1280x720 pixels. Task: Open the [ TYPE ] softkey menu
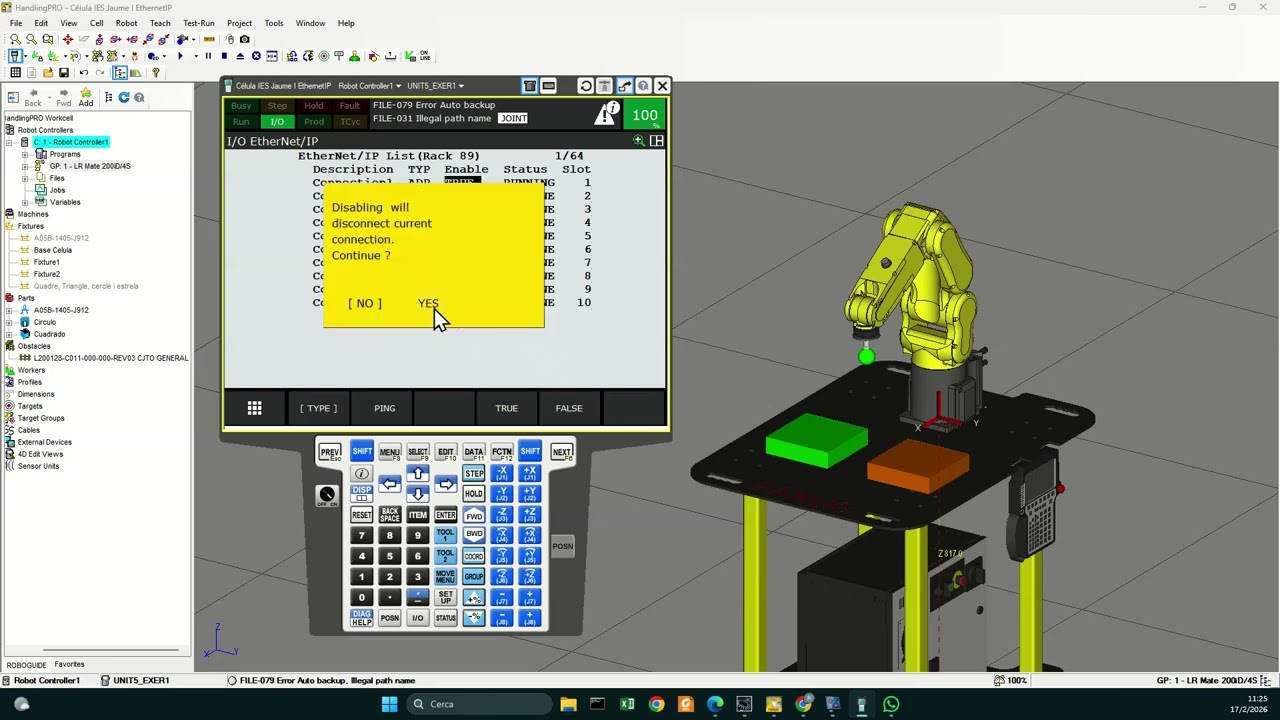click(319, 408)
